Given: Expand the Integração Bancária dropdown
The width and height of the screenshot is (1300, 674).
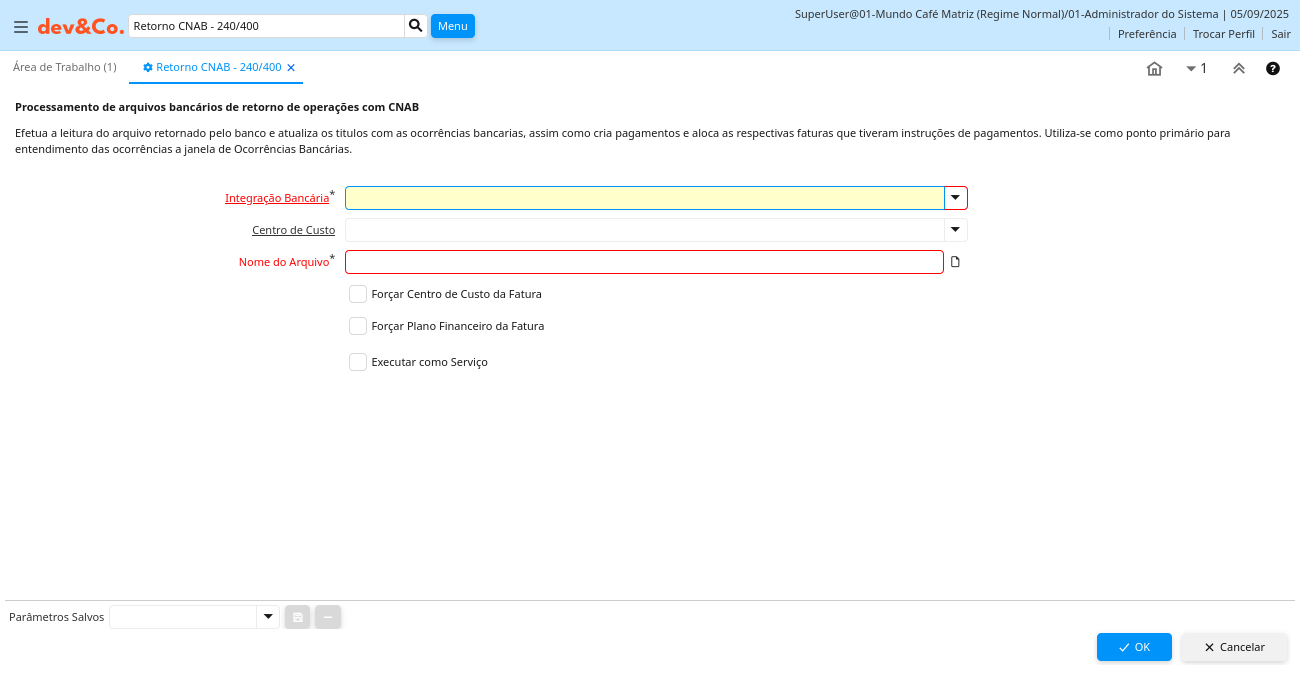Looking at the screenshot, I should (955, 198).
